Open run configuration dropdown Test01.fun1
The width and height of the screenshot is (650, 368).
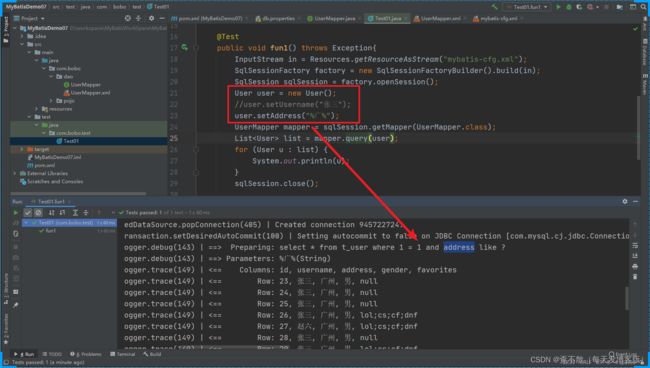(x=527, y=7)
